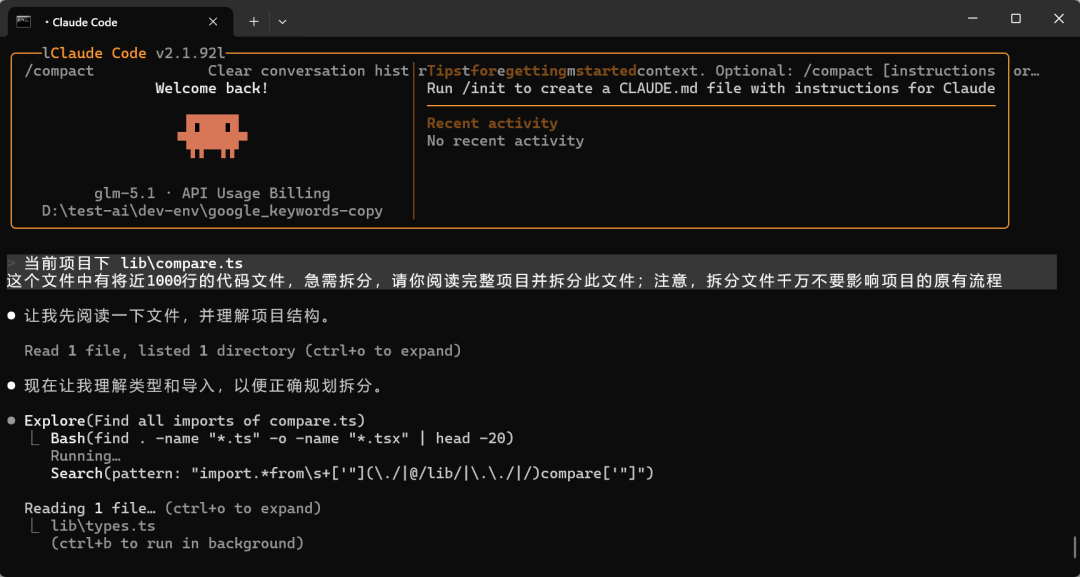
Task: Click the 'Explore(Find all imports of compare.ts)' line
Action: click(195, 421)
